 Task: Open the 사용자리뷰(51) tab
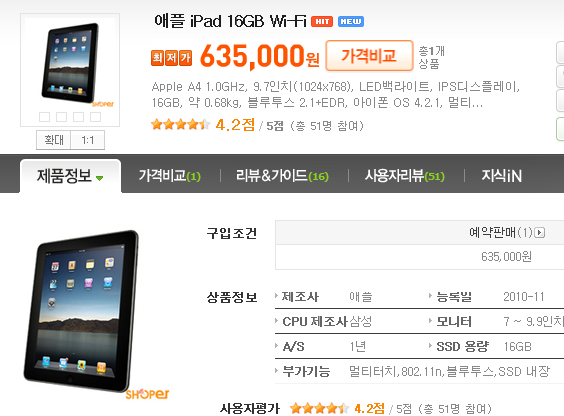tap(405, 176)
